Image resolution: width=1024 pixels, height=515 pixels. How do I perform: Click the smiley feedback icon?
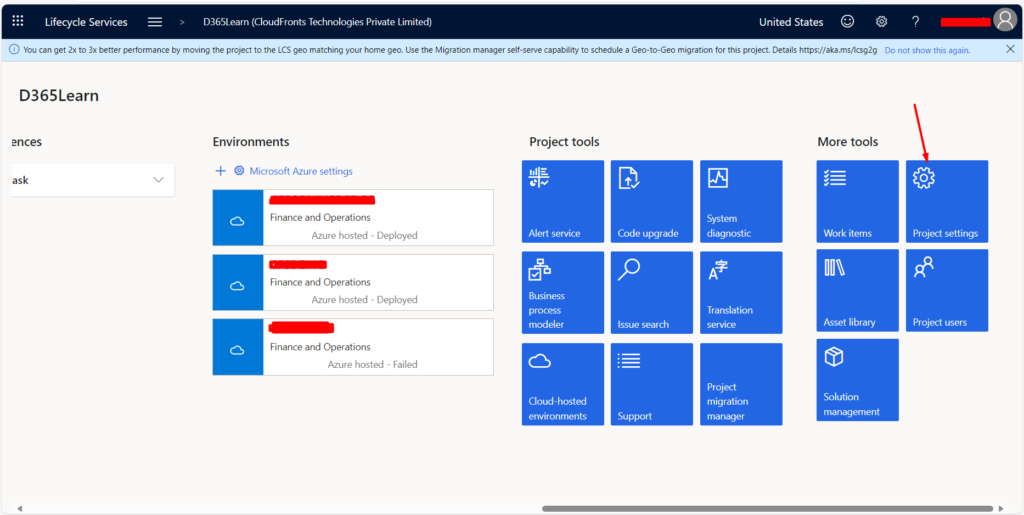(848, 22)
